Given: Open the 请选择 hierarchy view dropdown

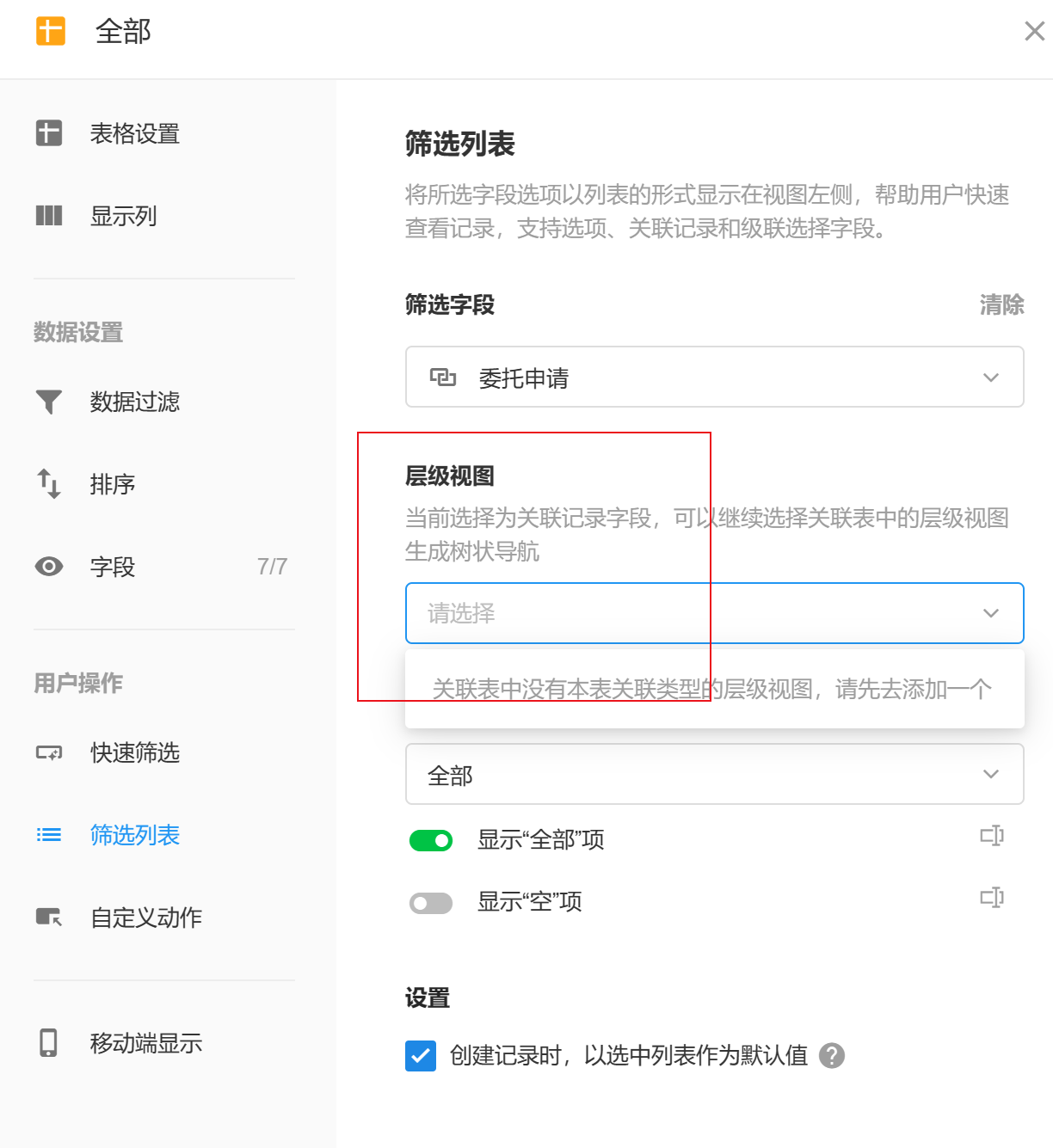Looking at the screenshot, I should click(x=714, y=613).
